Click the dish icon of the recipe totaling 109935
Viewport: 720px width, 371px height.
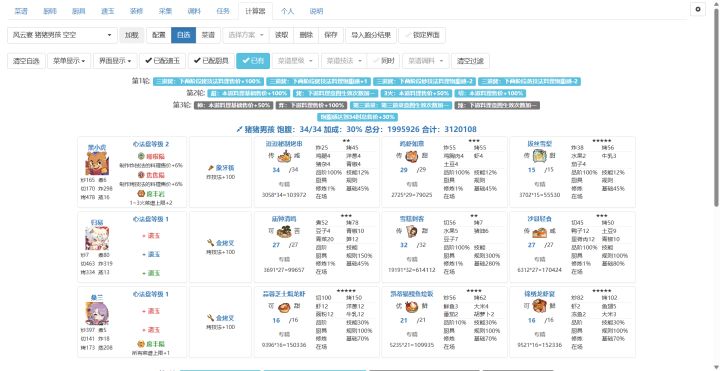(411, 306)
